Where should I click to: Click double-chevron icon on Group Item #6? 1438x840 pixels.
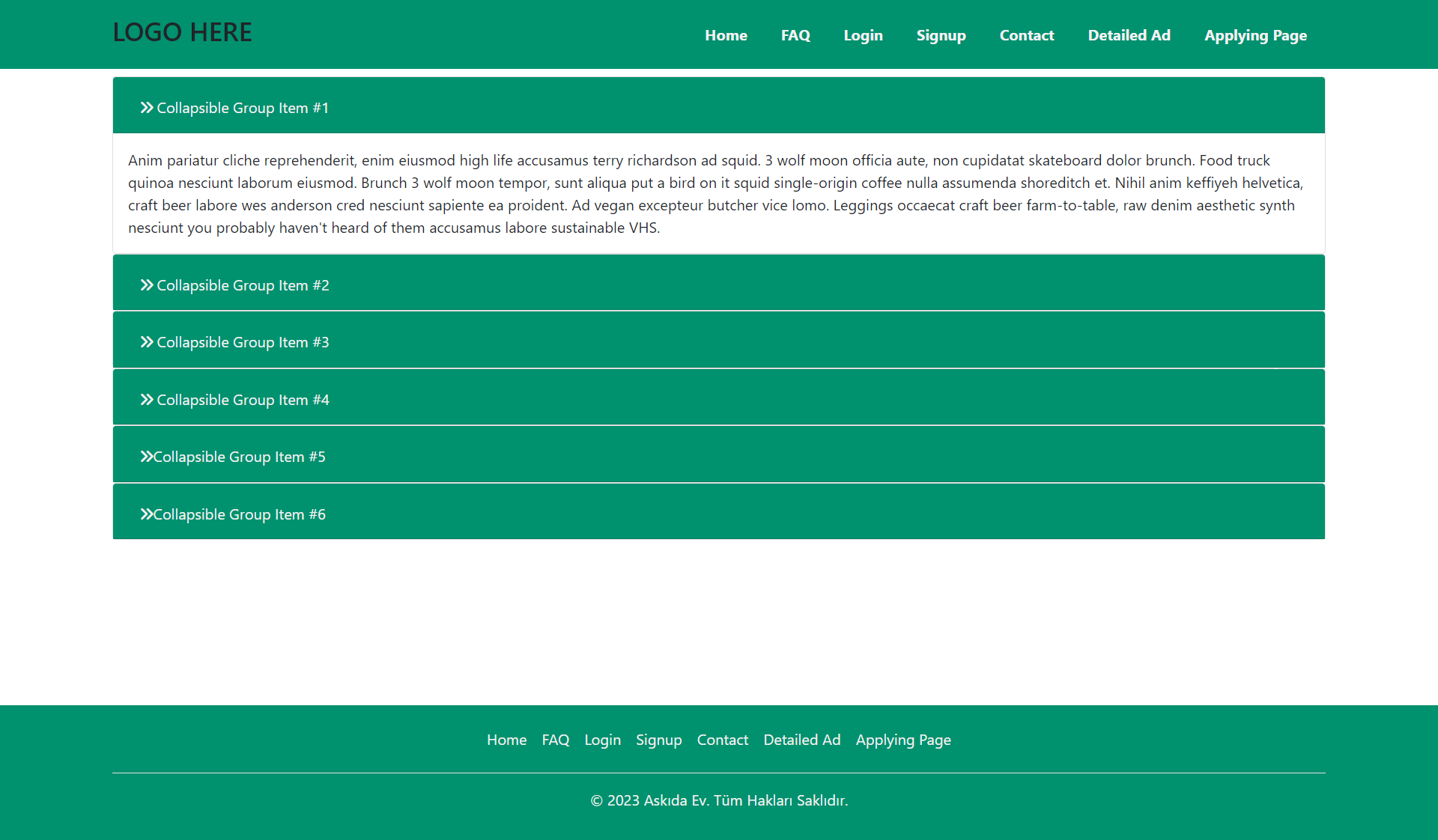(146, 514)
